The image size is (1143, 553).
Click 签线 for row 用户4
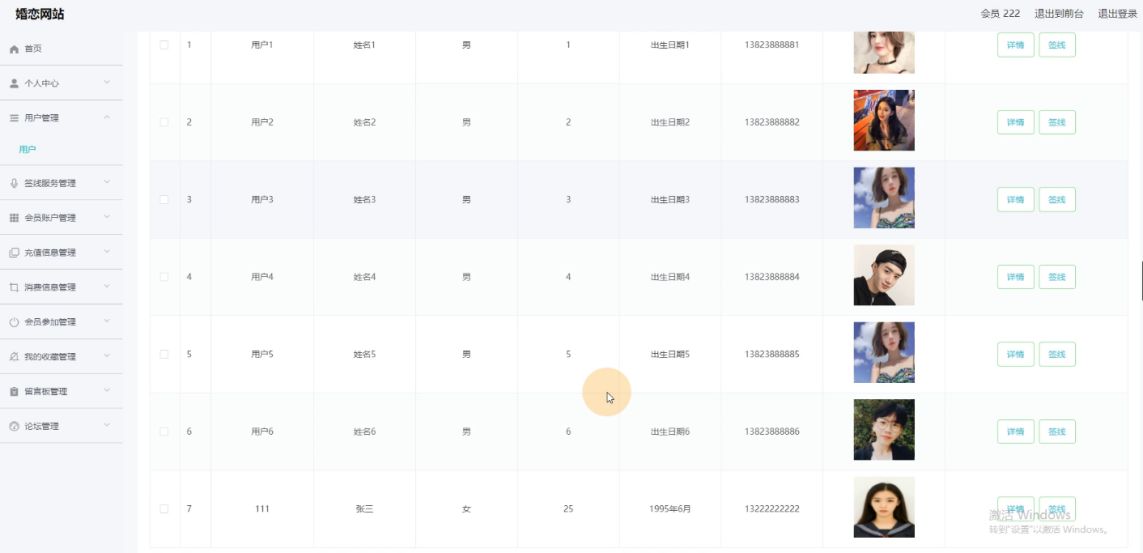pos(1057,277)
